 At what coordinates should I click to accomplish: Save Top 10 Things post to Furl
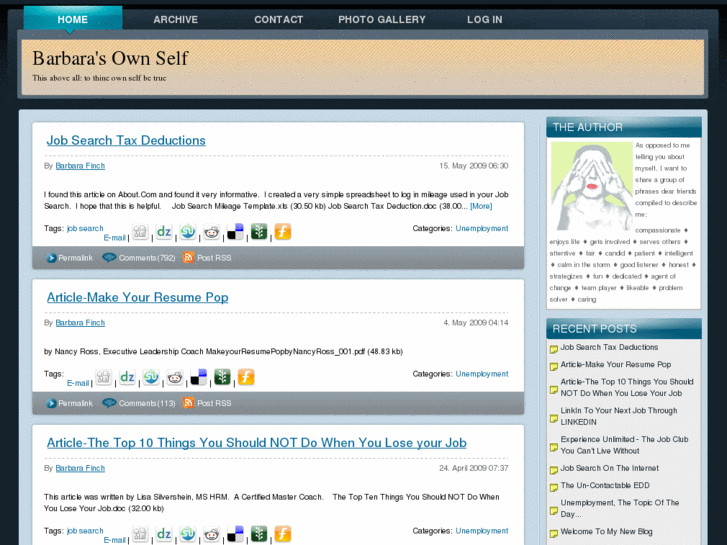[283, 534]
